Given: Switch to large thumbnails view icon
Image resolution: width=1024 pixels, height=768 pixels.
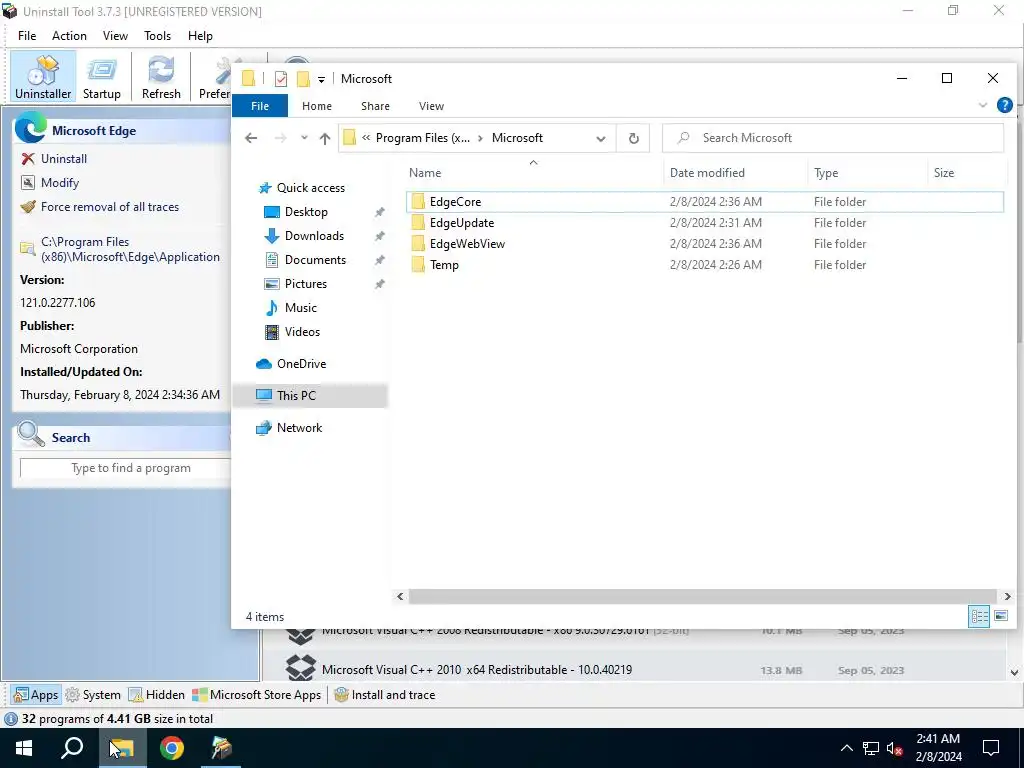Looking at the screenshot, I should click(1000, 616).
